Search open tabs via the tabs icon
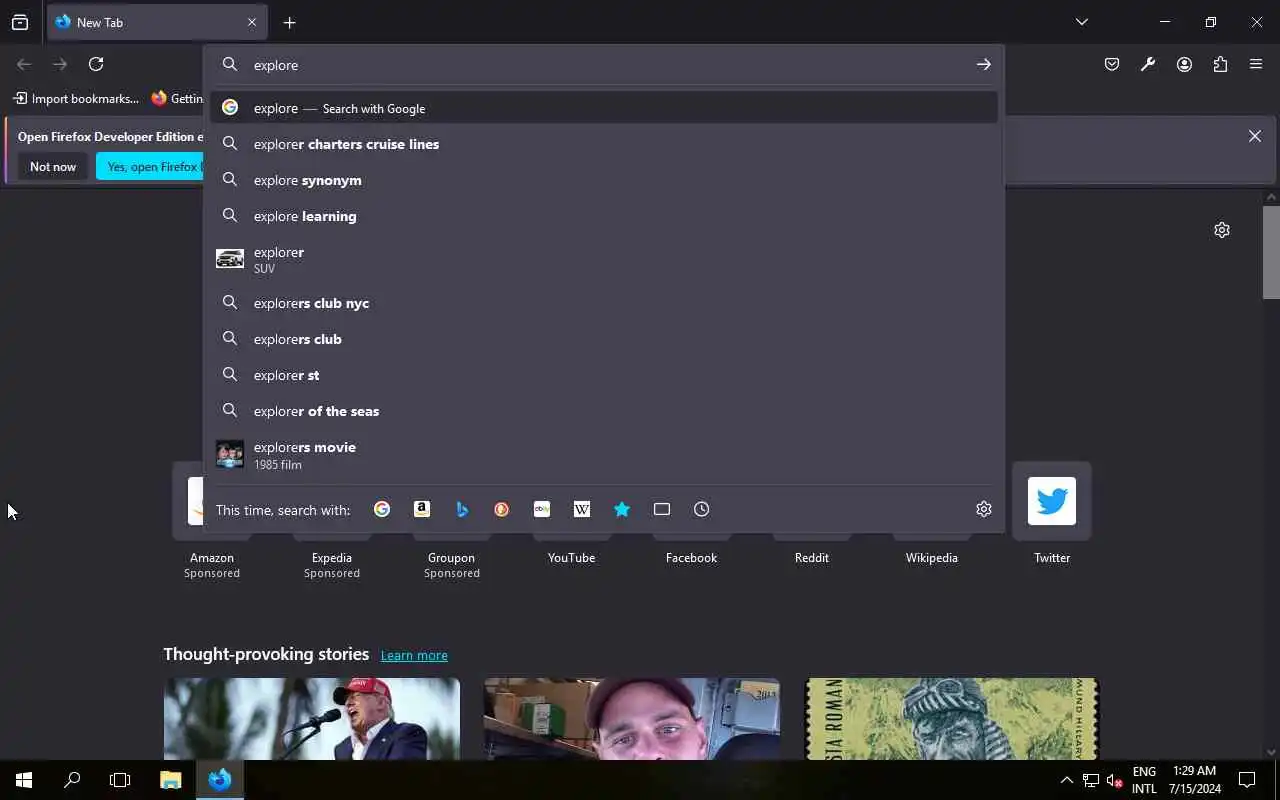Screen dimensions: 1280x800 (x=662, y=509)
